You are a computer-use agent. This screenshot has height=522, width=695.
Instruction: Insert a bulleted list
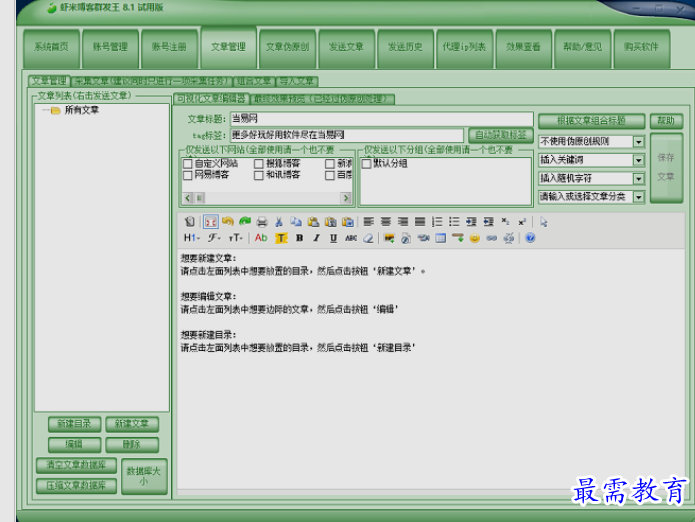pos(454,222)
